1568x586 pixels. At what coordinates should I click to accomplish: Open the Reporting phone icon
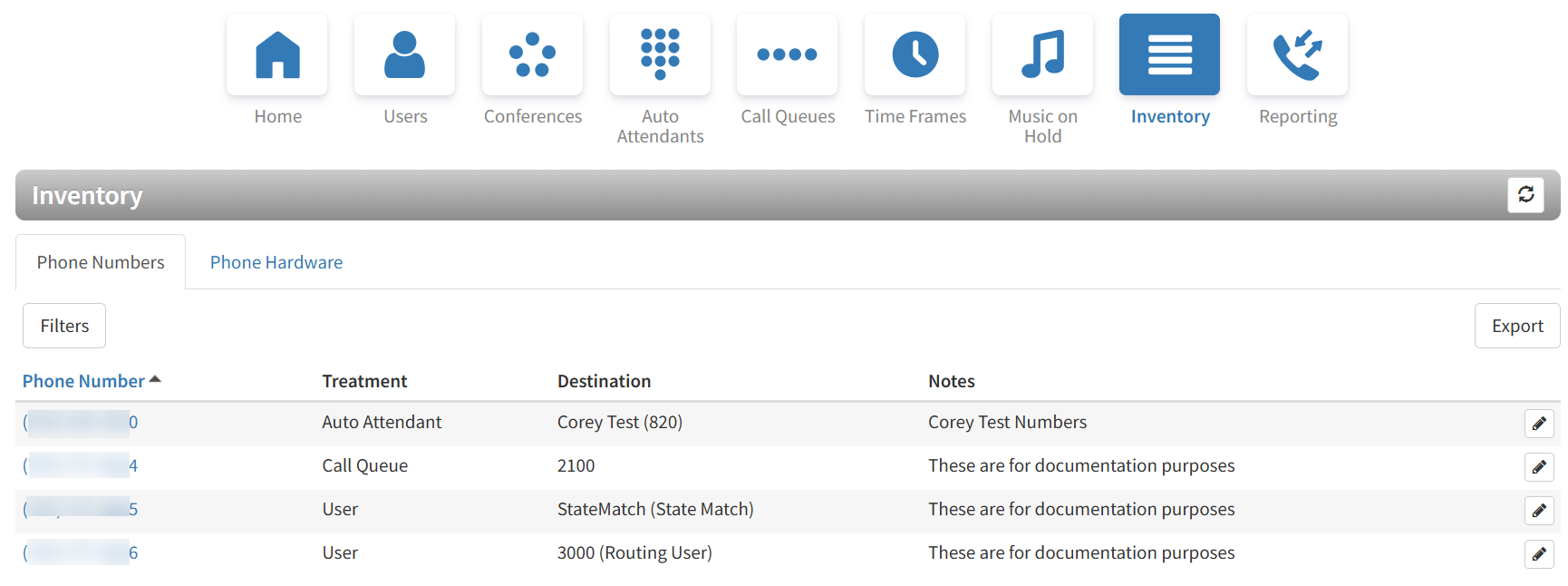[x=1298, y=54]
